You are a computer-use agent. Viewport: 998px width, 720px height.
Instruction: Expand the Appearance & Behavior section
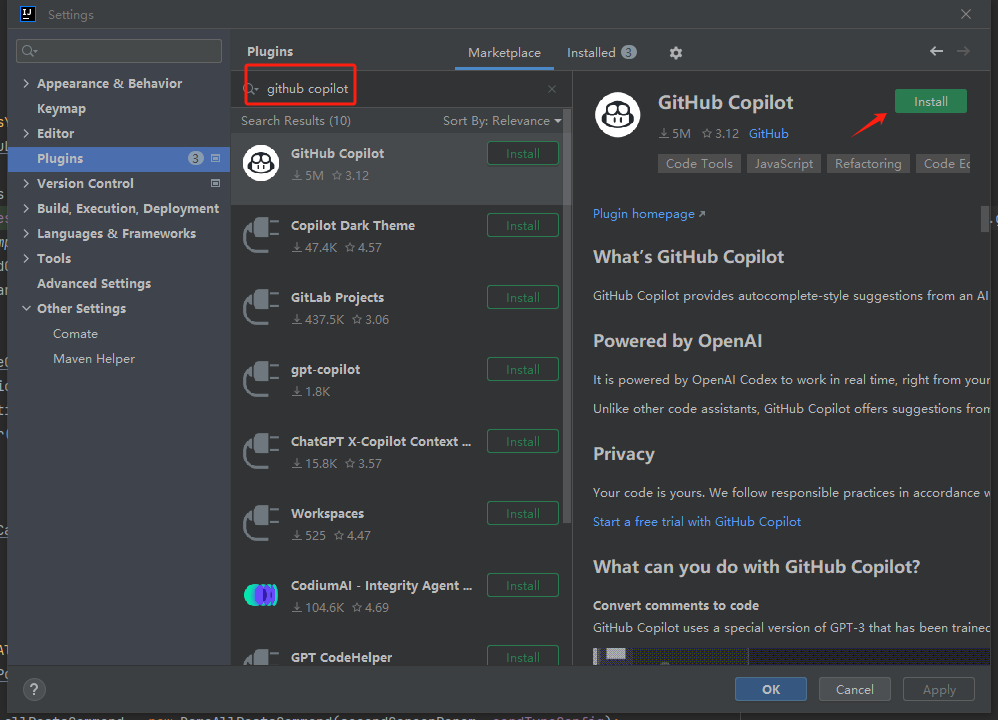(26, 84)
